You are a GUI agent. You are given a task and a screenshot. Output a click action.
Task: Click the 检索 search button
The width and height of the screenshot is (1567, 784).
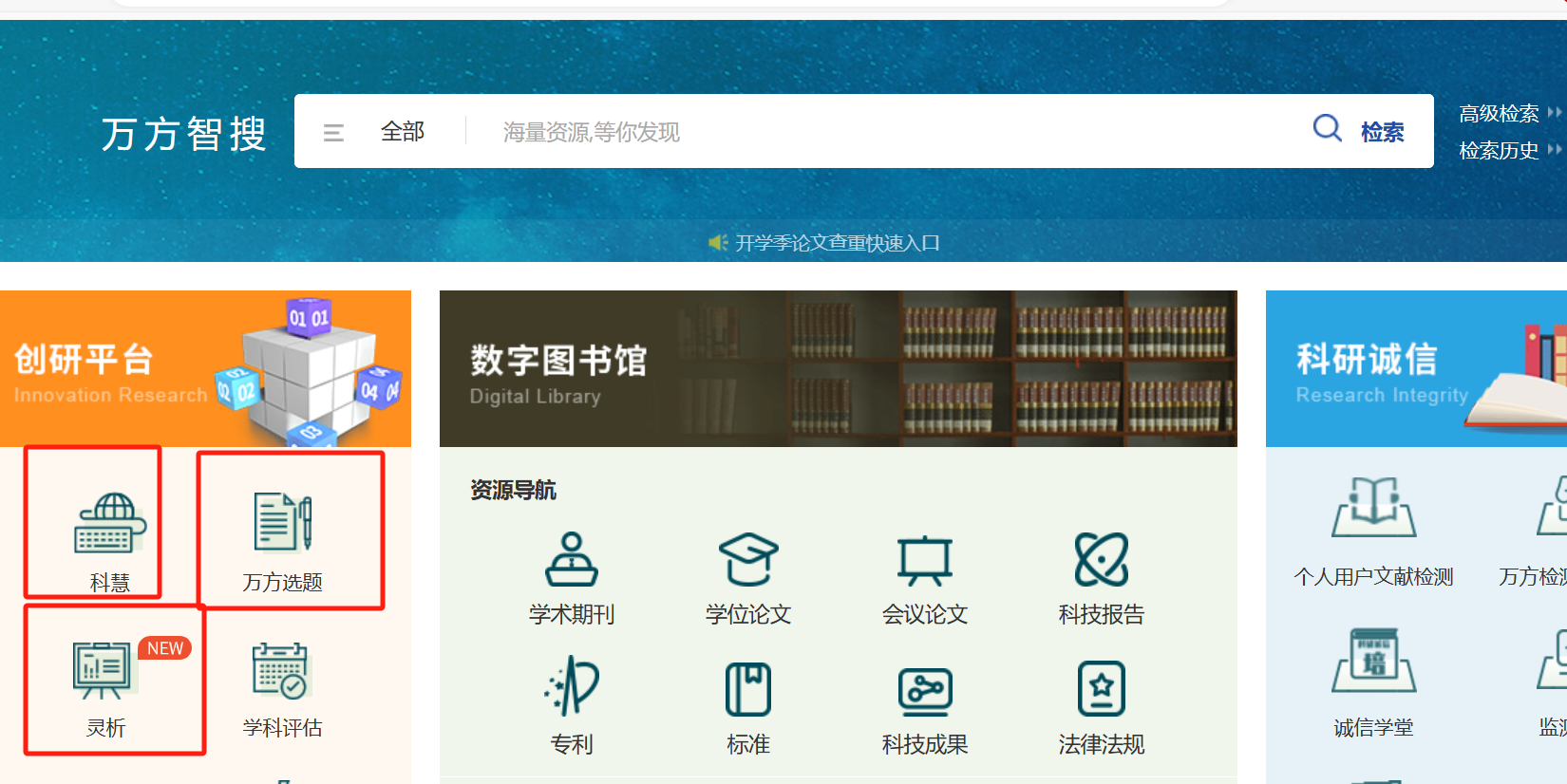pos(1360,131)
